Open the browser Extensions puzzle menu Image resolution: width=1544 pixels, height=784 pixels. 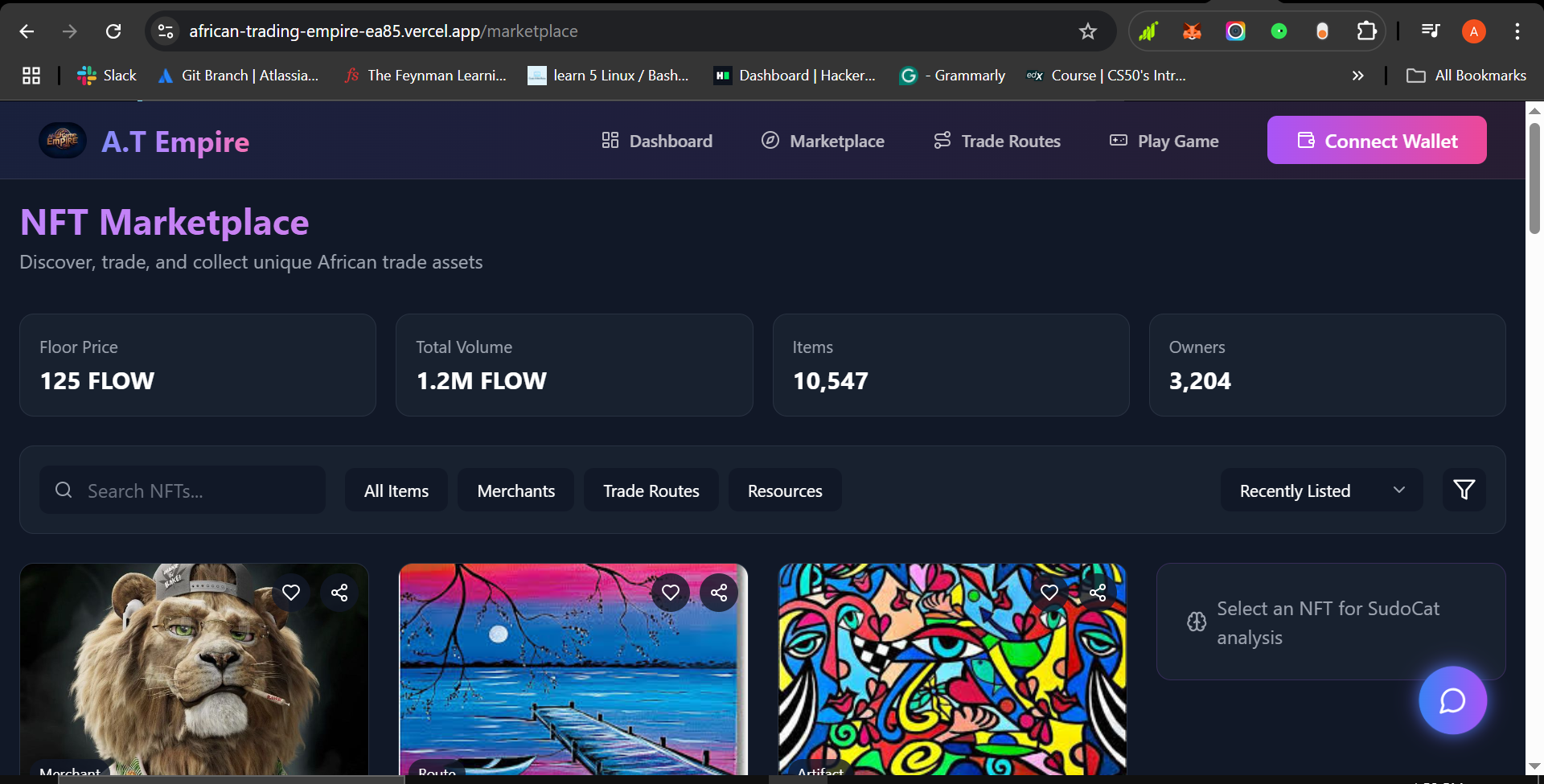pos(1366,31)
